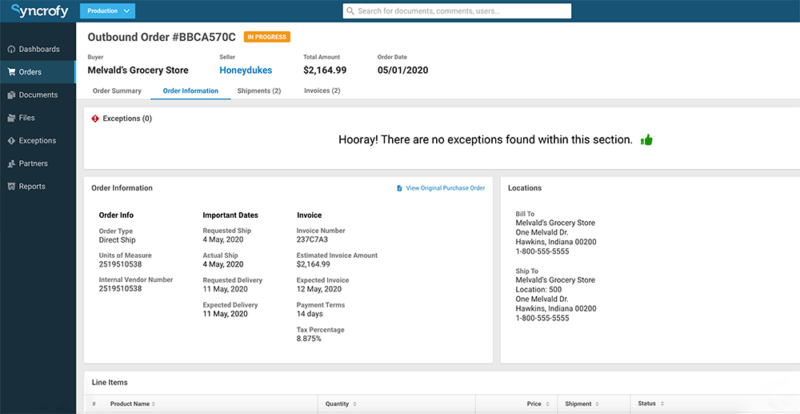Open Exceptions in the sidebar
This screenshot has width=800, height=414.
(38, 141)
